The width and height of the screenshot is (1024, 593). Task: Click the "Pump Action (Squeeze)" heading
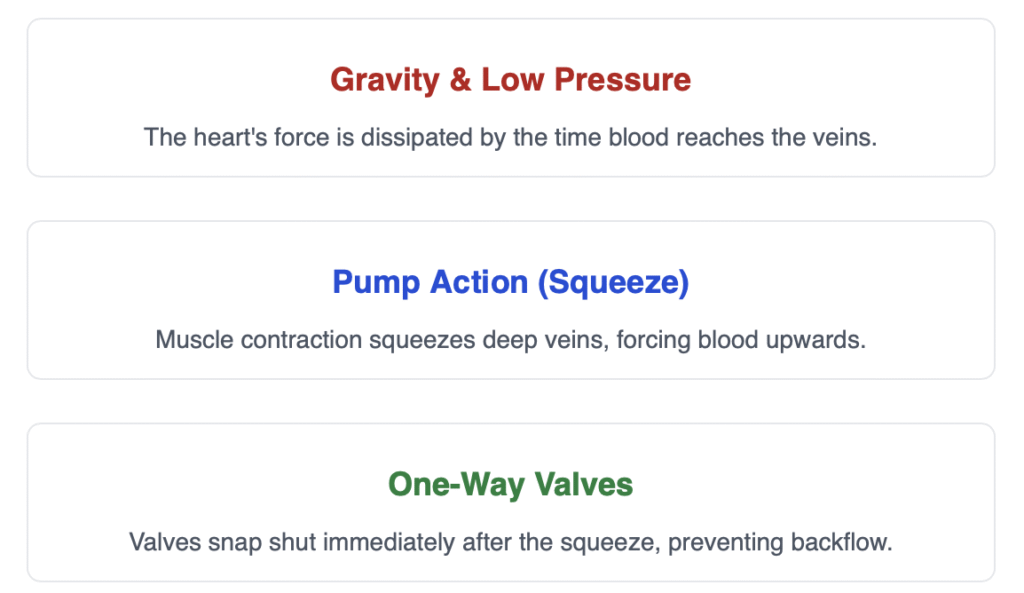pos(510,283)
